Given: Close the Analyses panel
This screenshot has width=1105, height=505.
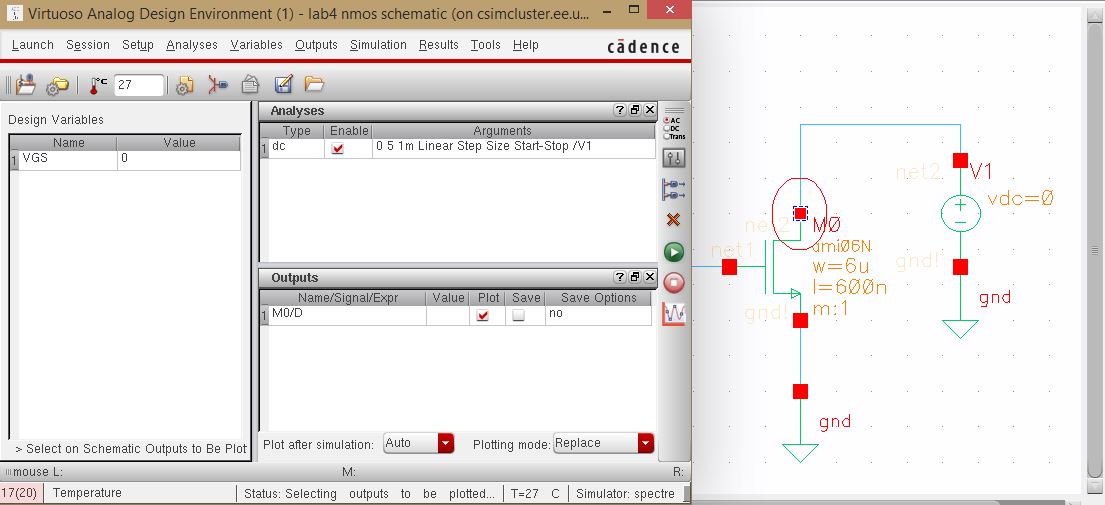Looking at the screenshot, I should (x=649, y=111).
